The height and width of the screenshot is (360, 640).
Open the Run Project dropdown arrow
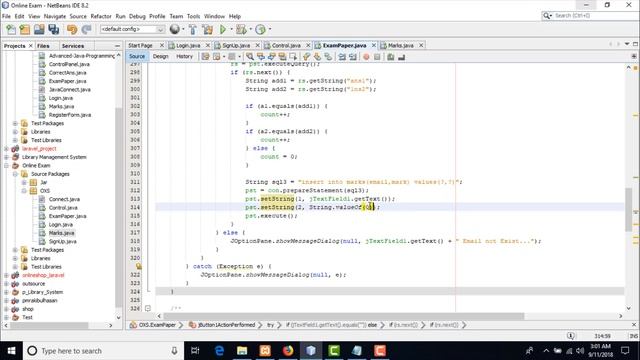[x=231, y=29]
